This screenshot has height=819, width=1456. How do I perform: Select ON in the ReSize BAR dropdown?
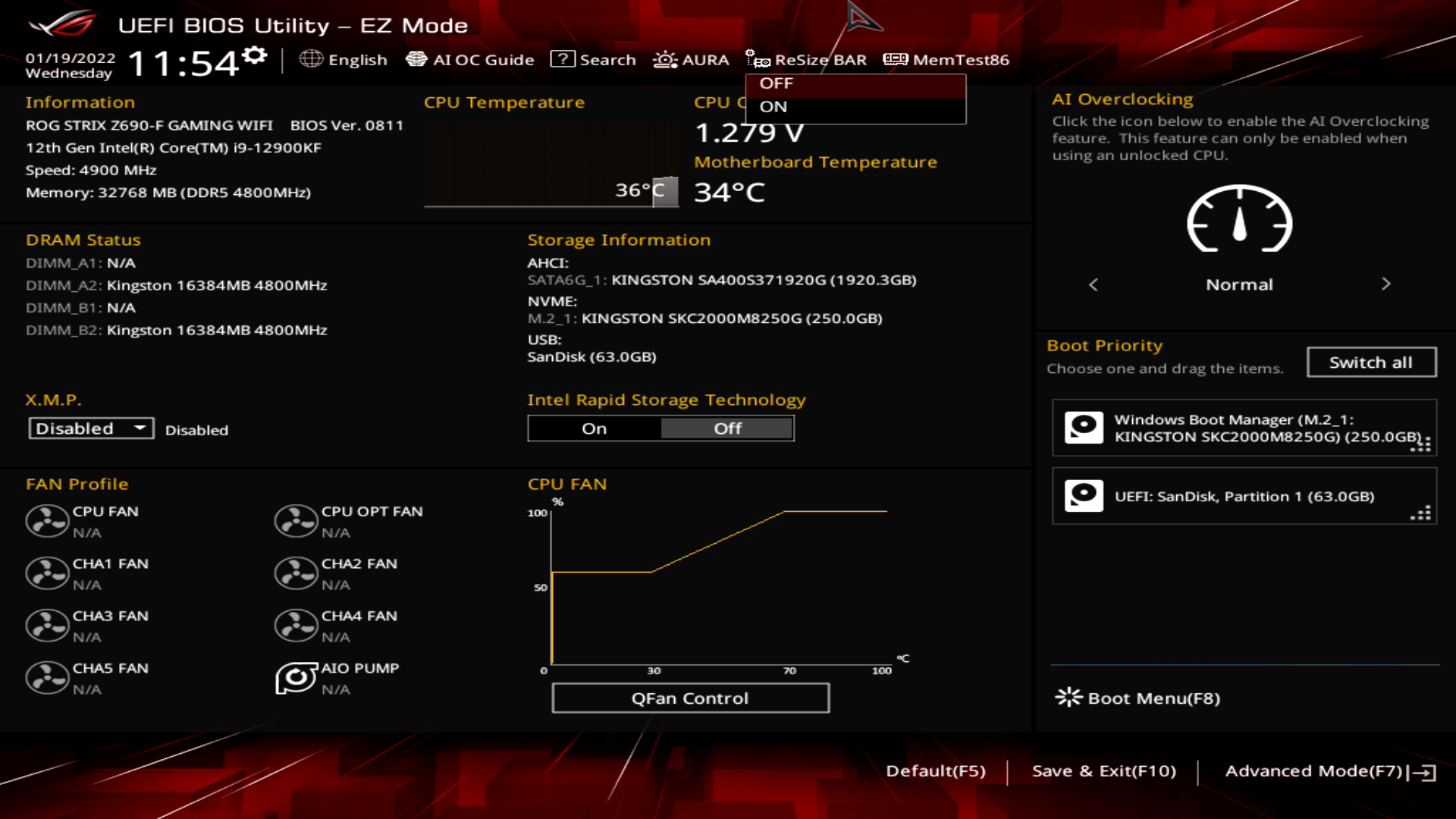pos(773,107)
